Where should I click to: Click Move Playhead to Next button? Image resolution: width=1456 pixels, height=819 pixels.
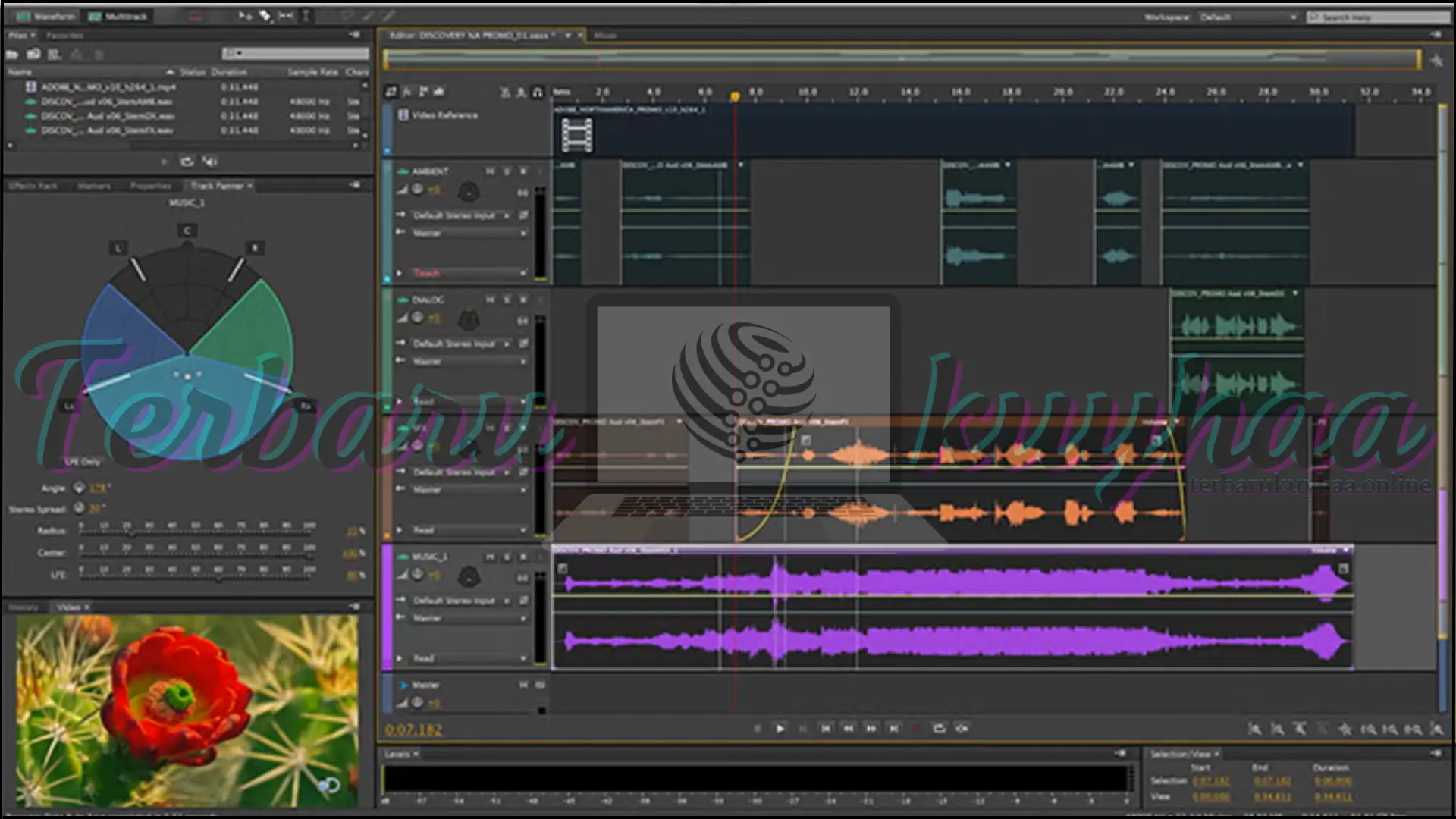pyautogui.click(x=894, y=728)
